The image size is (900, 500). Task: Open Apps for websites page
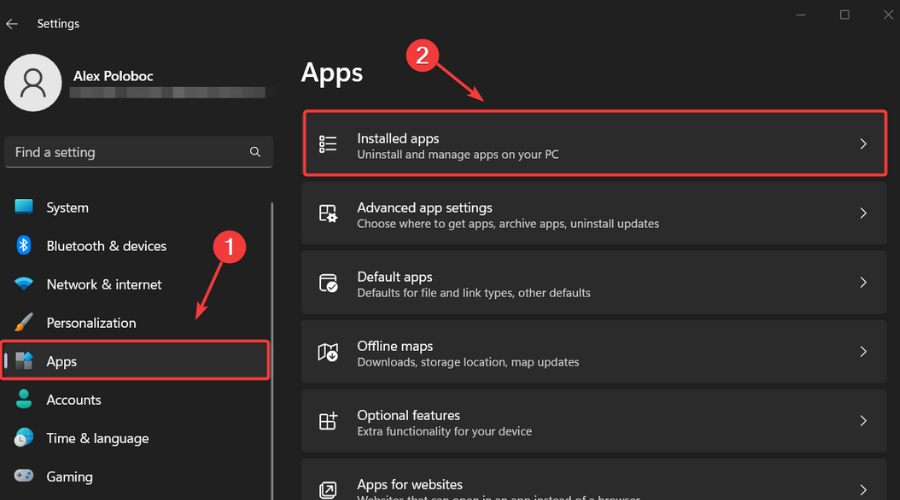click(594, 479)
